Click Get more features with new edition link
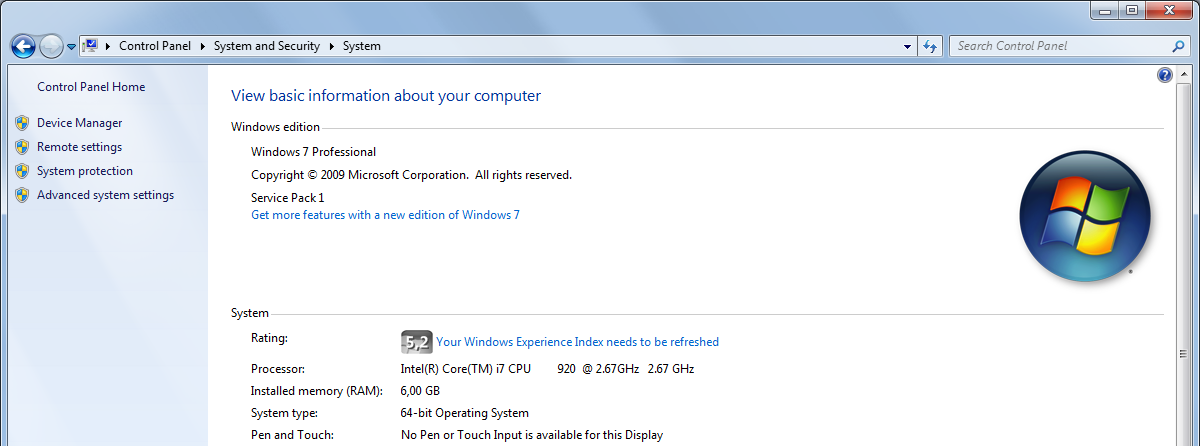The height and width of the screenshot is (446, 1200). coord(385,215)
